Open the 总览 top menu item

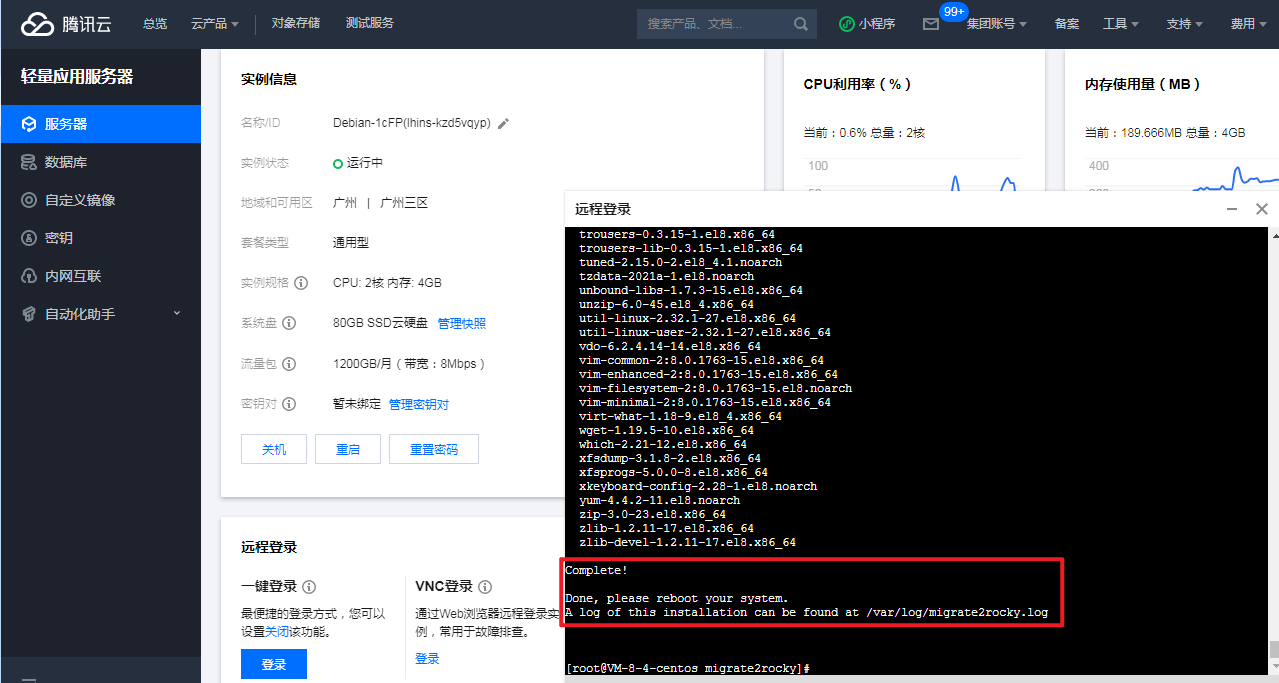pyautogui.click(x=155, y=24)
